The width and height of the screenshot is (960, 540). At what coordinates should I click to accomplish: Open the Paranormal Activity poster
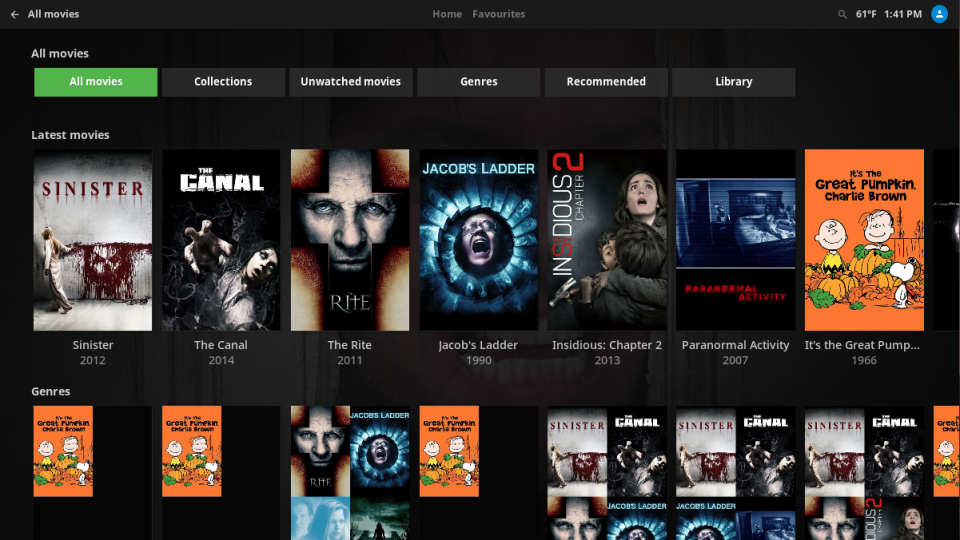(x=736, y=240)
